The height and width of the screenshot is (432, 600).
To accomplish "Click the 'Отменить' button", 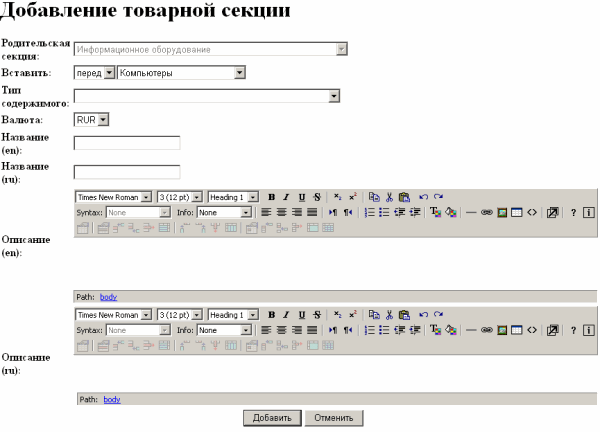I will [333, 417].
